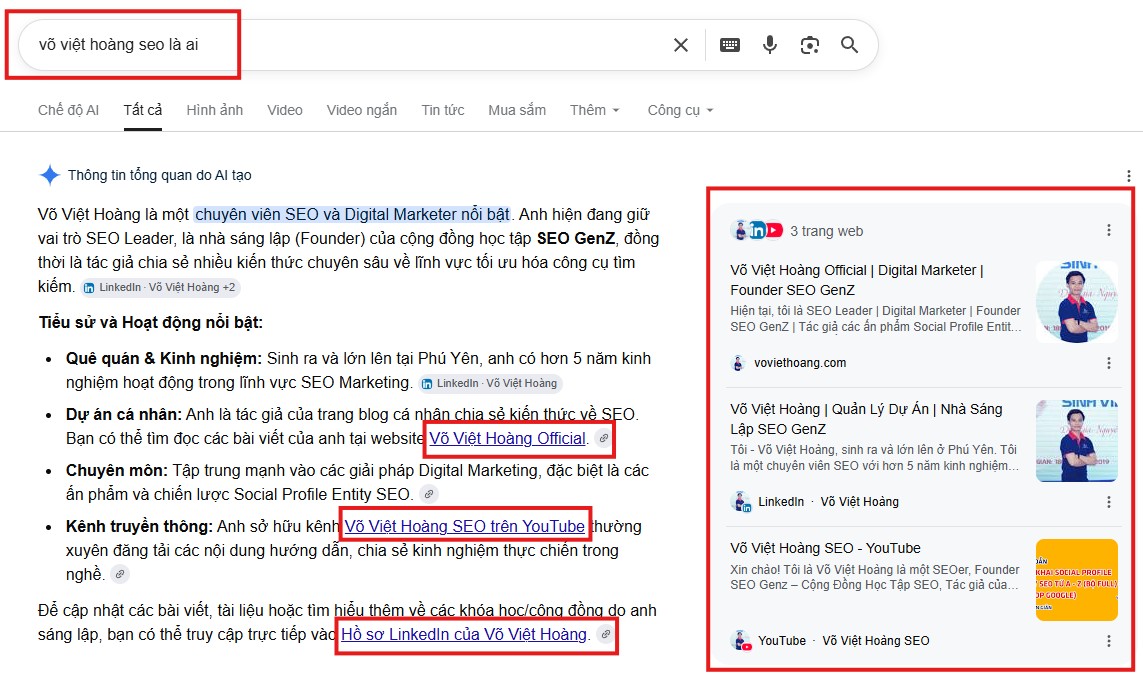Click the YouTube result yellow thumbnail

(x=1077, y=579)
